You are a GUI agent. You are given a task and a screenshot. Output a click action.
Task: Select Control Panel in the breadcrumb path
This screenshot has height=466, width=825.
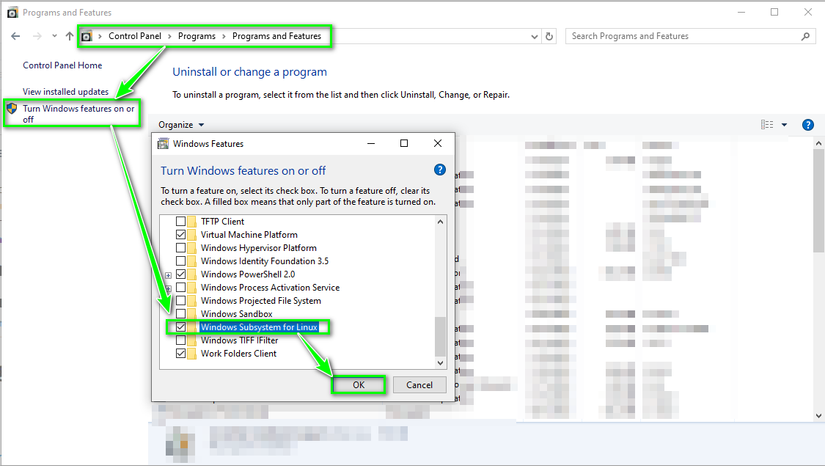pyautogui.click(x=135, y=36)
